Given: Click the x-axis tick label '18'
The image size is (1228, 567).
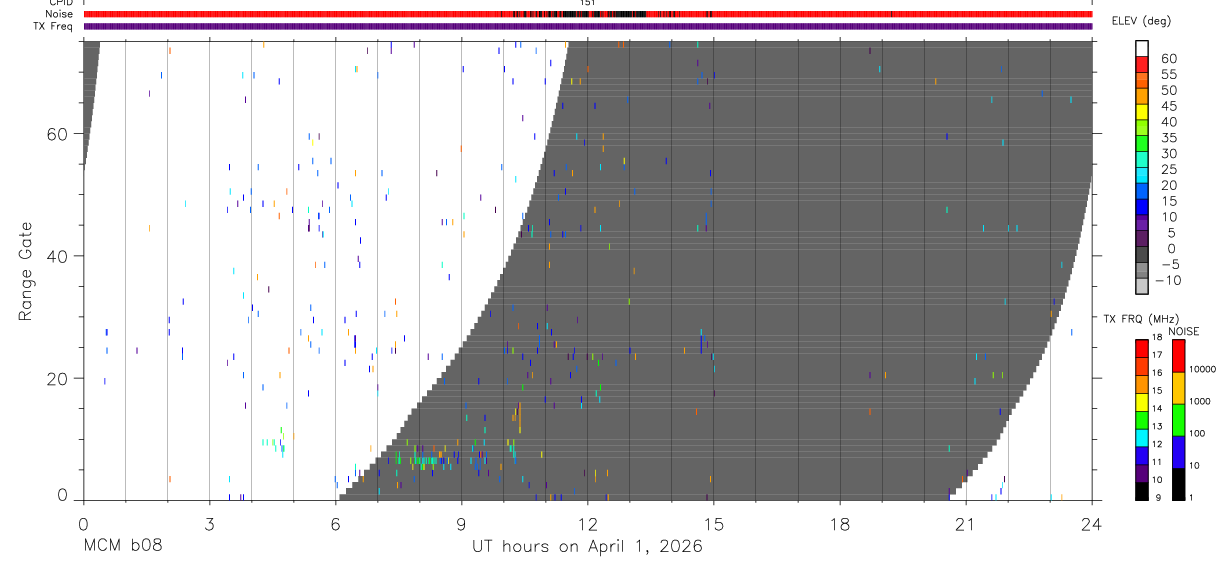Looking at the screenshot, I should click(839, 524).
